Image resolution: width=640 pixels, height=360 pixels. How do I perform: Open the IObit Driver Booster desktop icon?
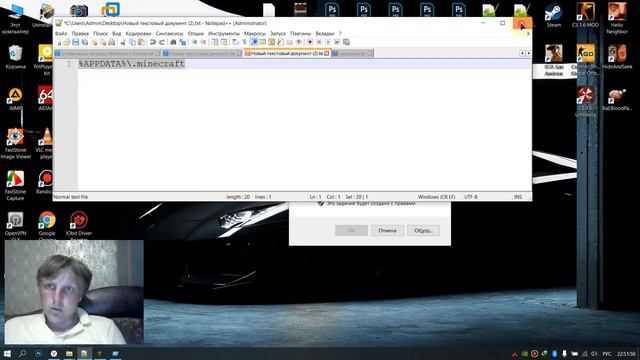pyautogui.click(x=79, y=224)
